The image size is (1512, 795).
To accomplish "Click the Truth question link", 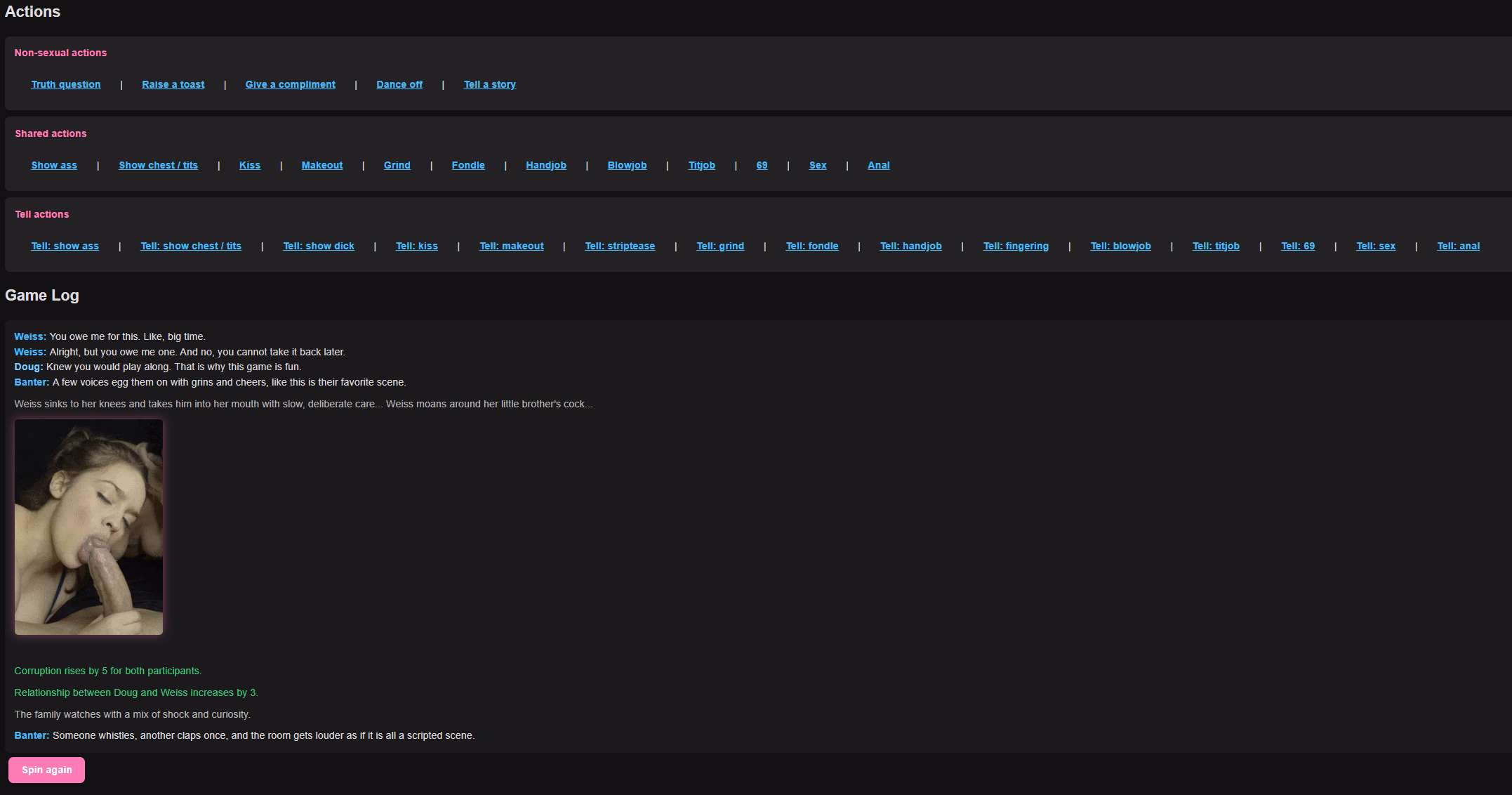I will point(66,84).
